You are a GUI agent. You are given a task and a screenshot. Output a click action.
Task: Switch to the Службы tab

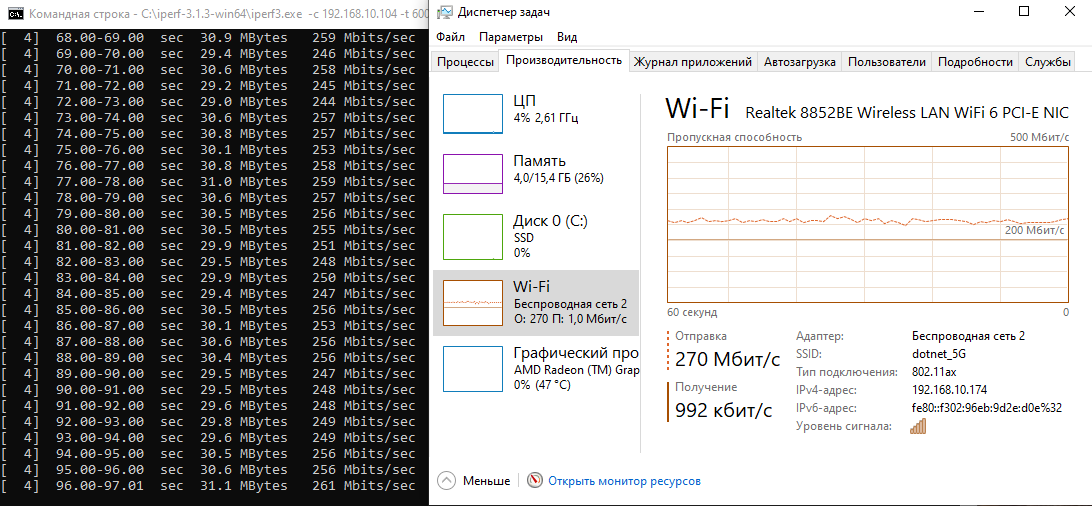pyautogui.click(x=1048, y=62)
